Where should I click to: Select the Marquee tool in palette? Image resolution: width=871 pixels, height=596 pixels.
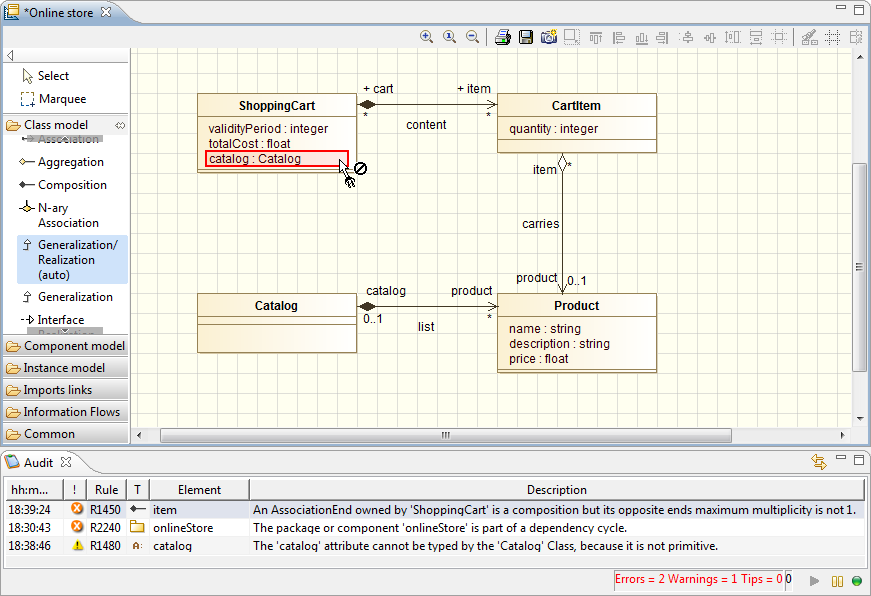(x=61, y=99)
